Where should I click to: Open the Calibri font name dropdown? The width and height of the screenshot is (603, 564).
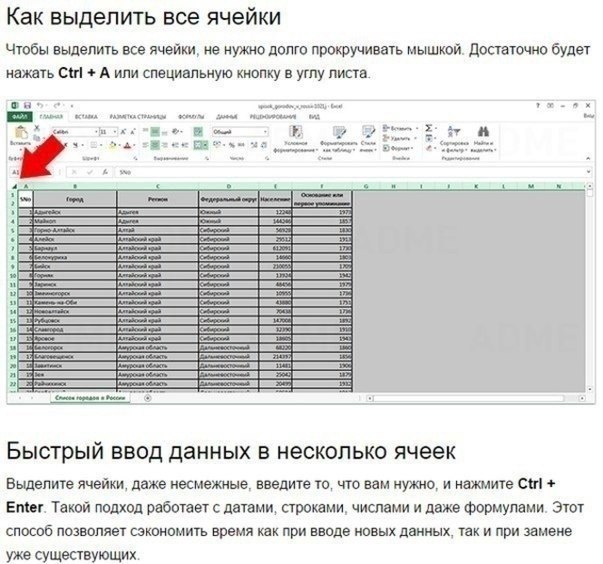click(96, 132)
